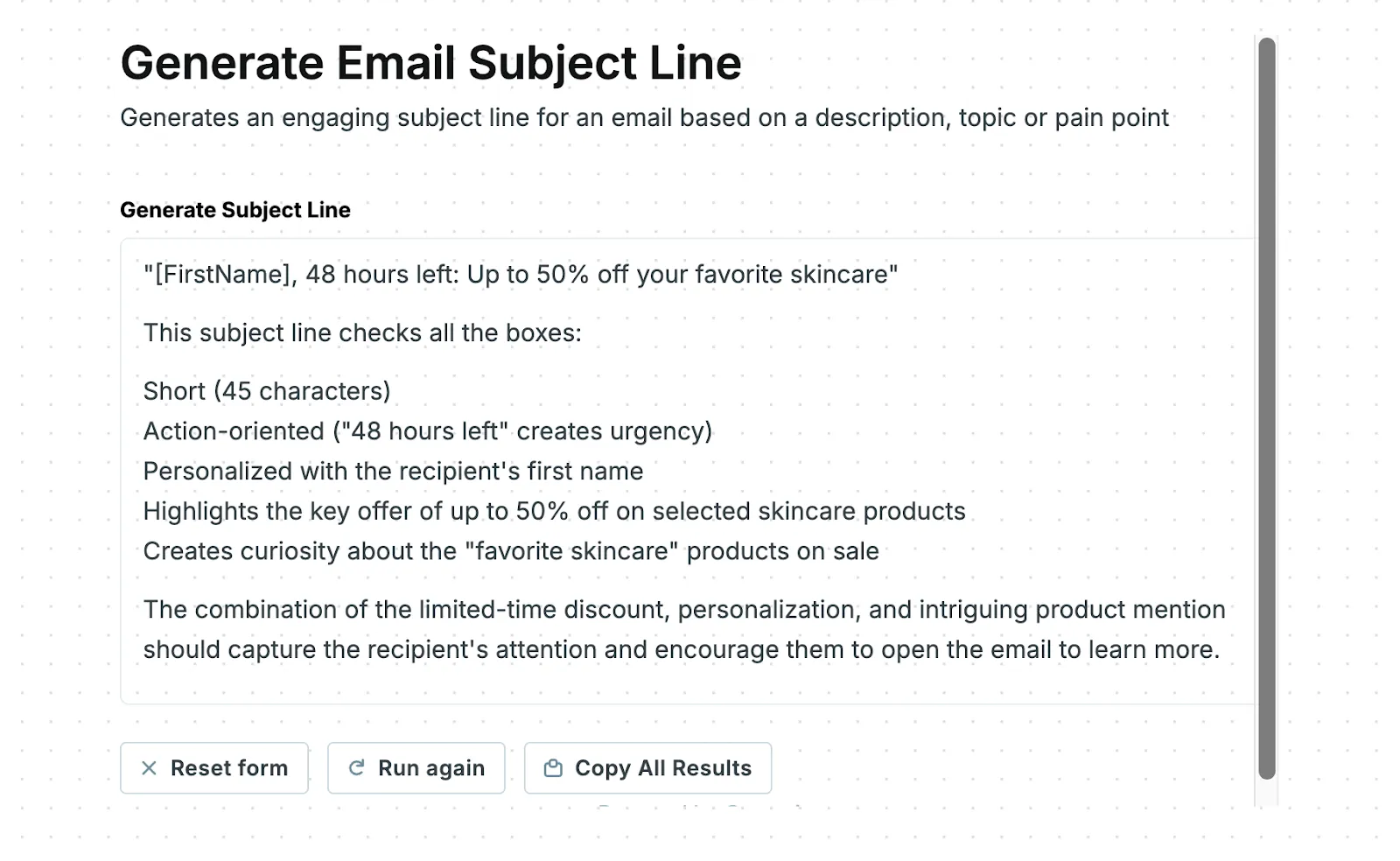The image size is (1400, 861).
Task: Click the "Creates curiosity" line
Action: pyautogui.click(x=511, y=552)
